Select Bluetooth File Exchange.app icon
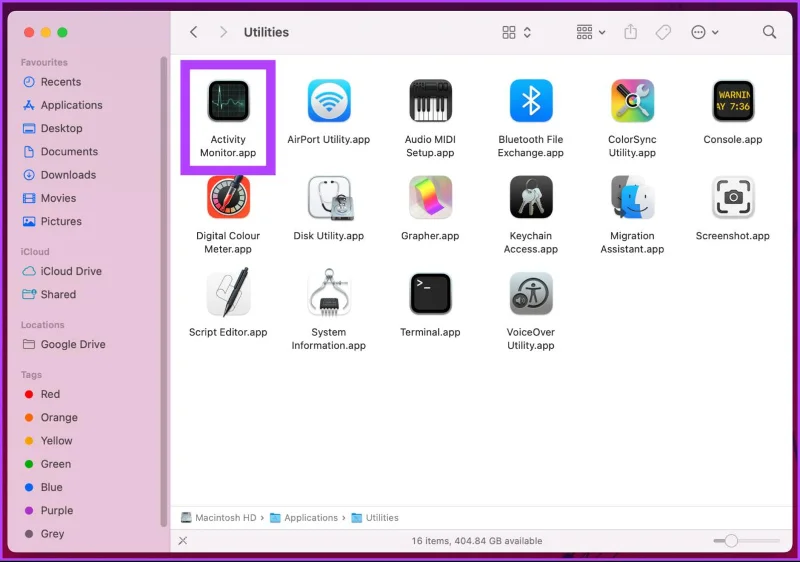 pos(531,100)
